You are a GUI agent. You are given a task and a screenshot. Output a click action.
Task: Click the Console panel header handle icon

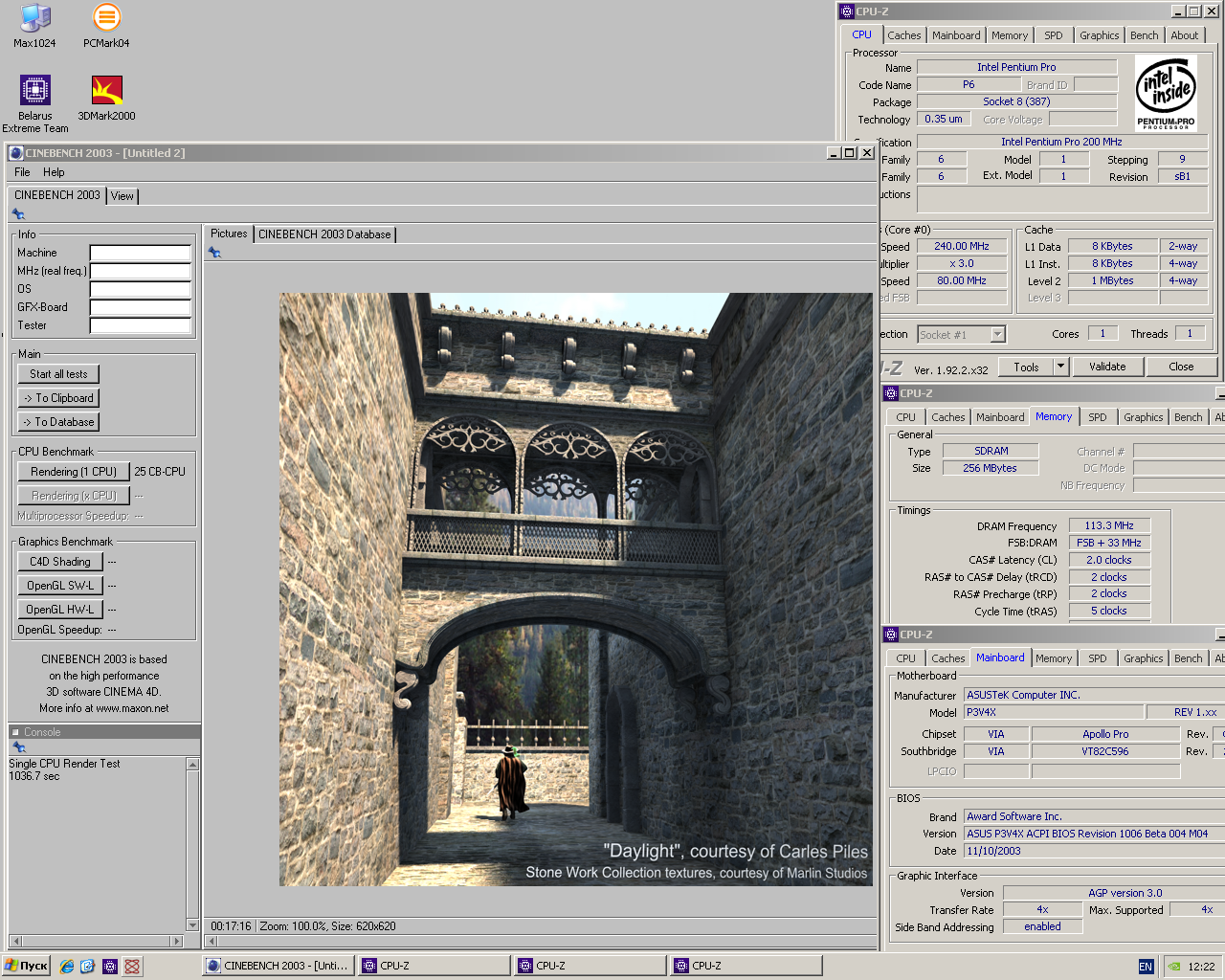tap(15, 732)
